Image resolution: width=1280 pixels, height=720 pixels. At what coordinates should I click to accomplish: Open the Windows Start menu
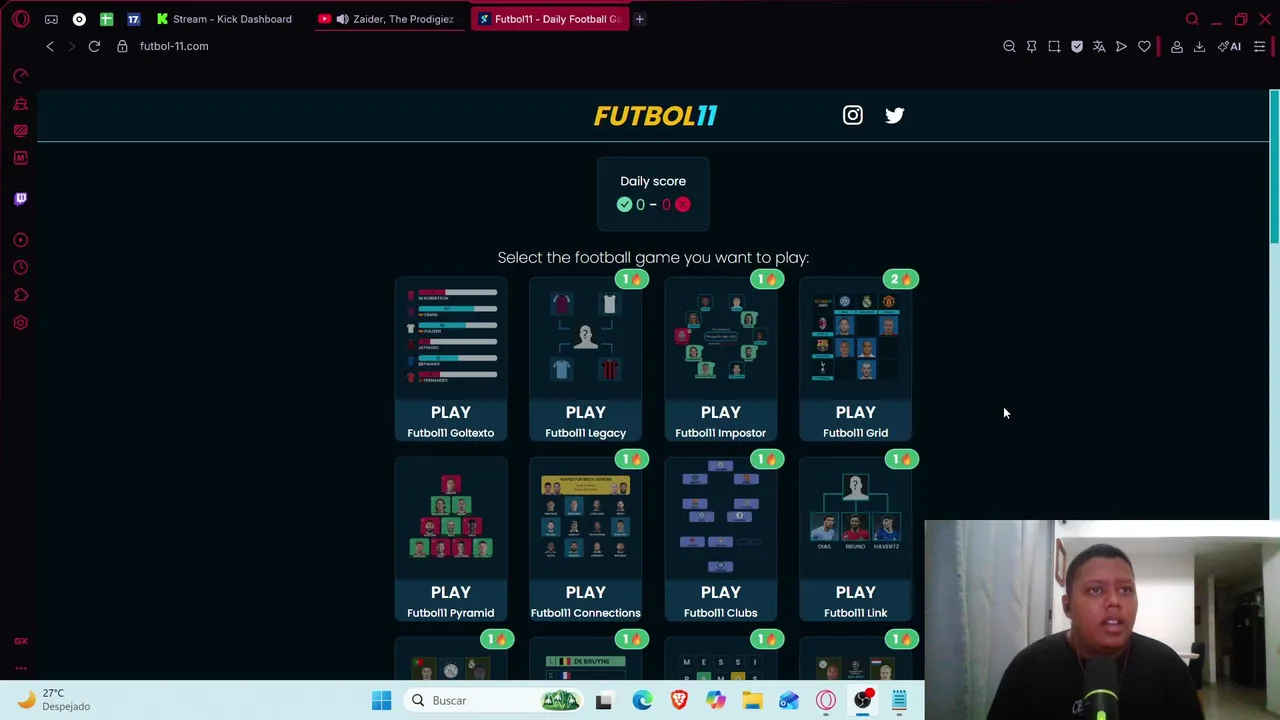(x=382, y=700)
